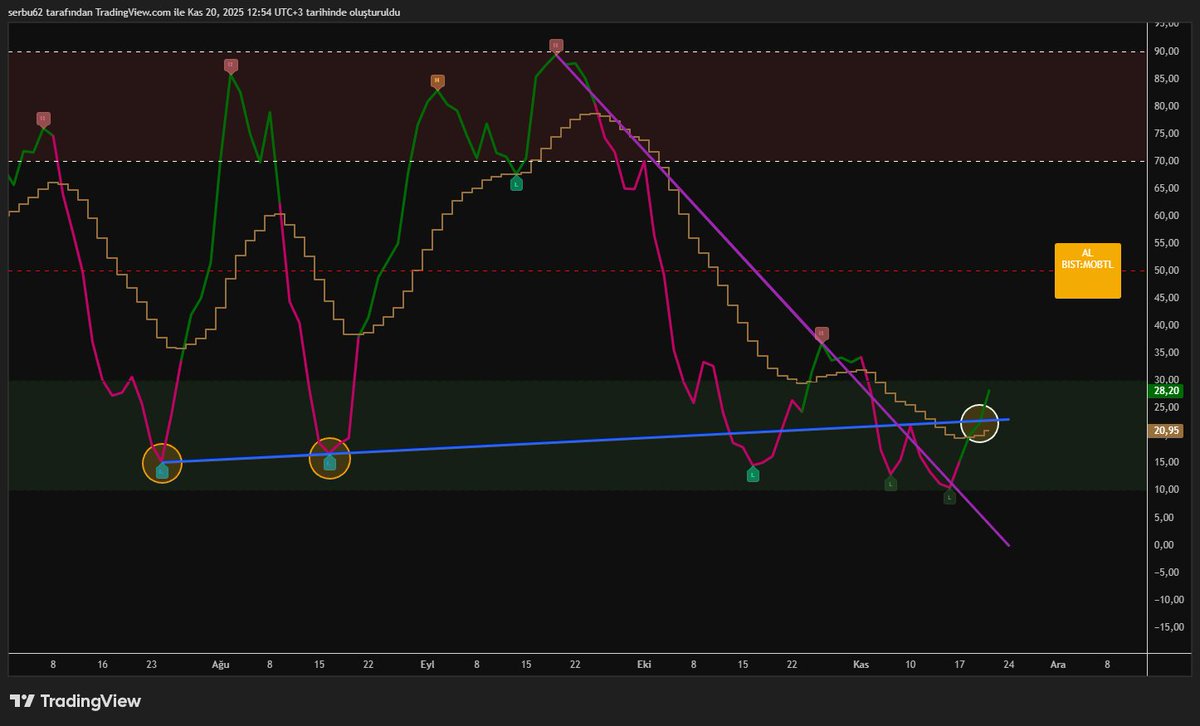
Task: Click the 90,00 price axis label
Action: (1165, 51)
